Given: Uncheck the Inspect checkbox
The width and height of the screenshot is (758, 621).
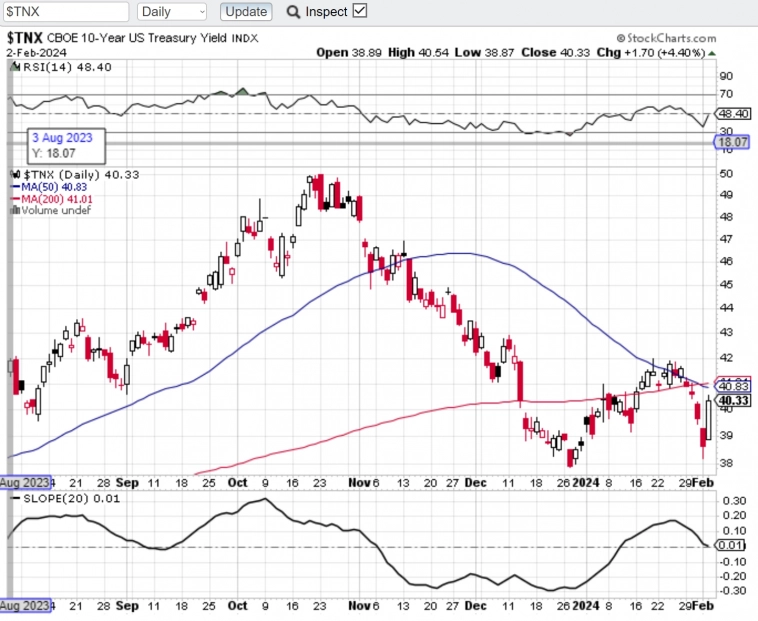Looking at the screenshot, I should (x=360, y=11).
